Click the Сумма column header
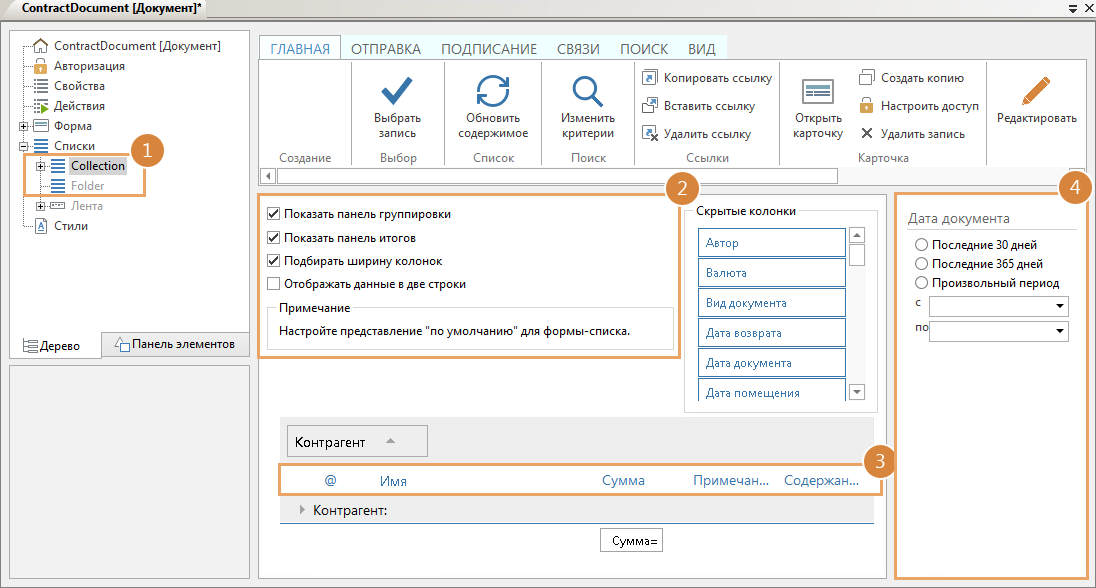Viewport: 1096px width, 588px height. click(622, 481)
